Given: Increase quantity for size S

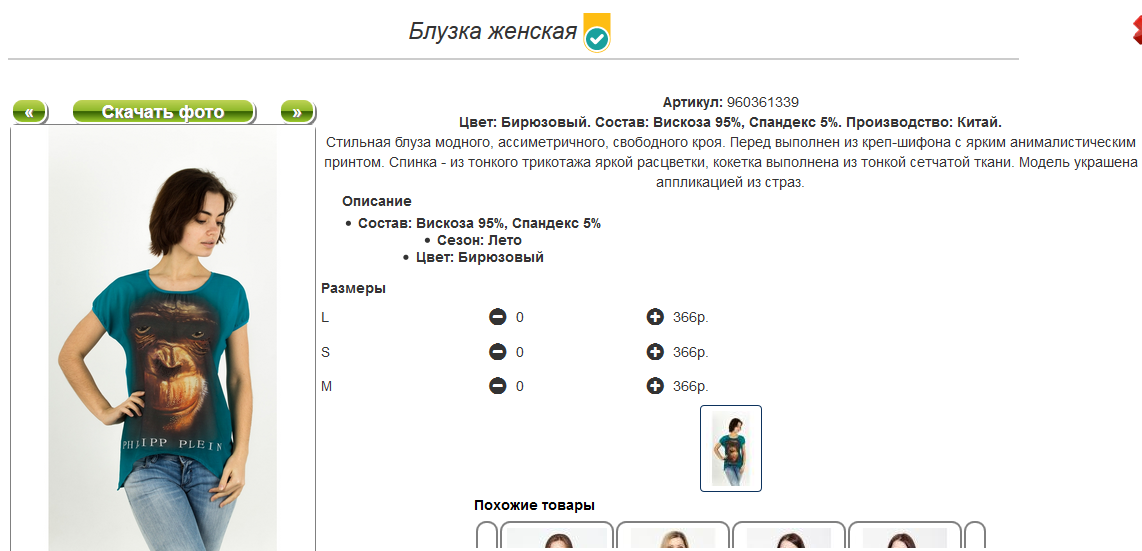Looking at the screenshot, I should (x=655, y=352).
